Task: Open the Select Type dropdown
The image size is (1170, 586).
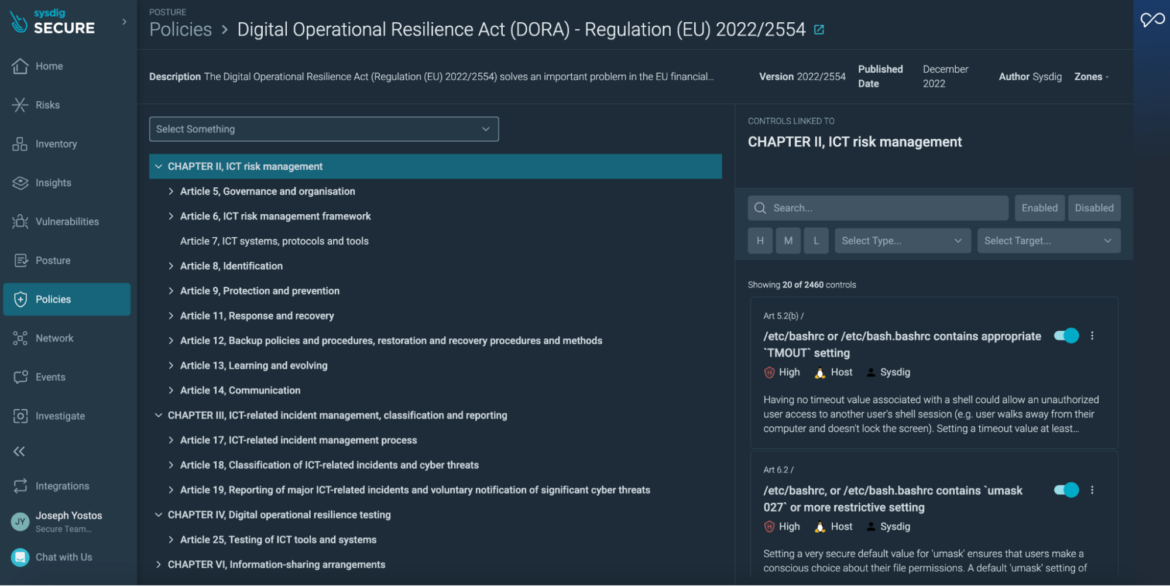Action: click(902, 240)
